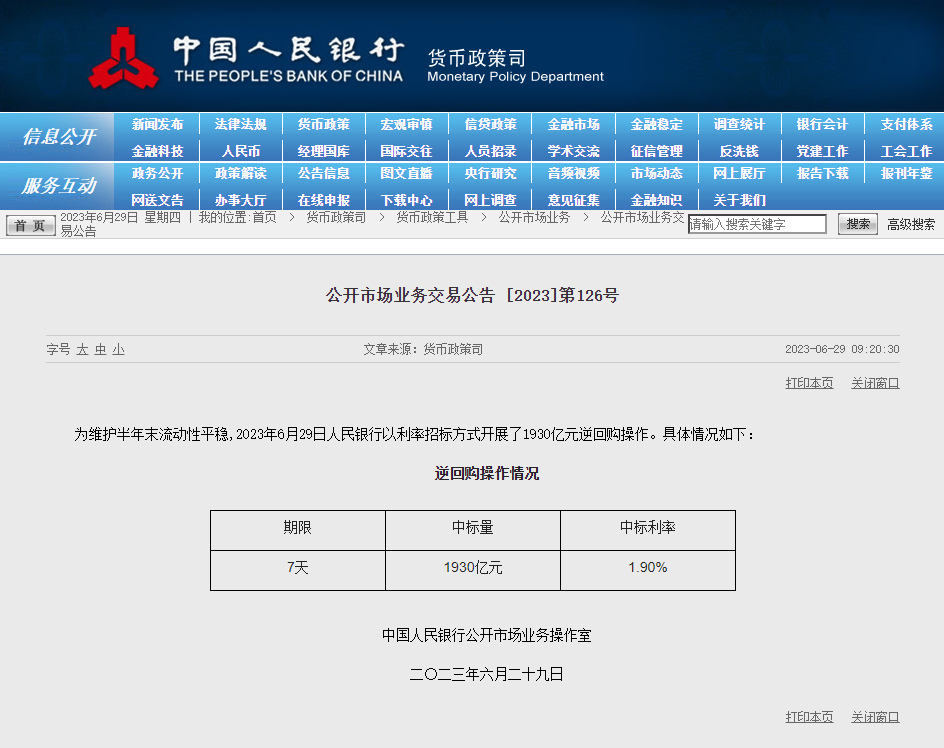Select 调查统计 in the navigation bar

pos(739,125)
